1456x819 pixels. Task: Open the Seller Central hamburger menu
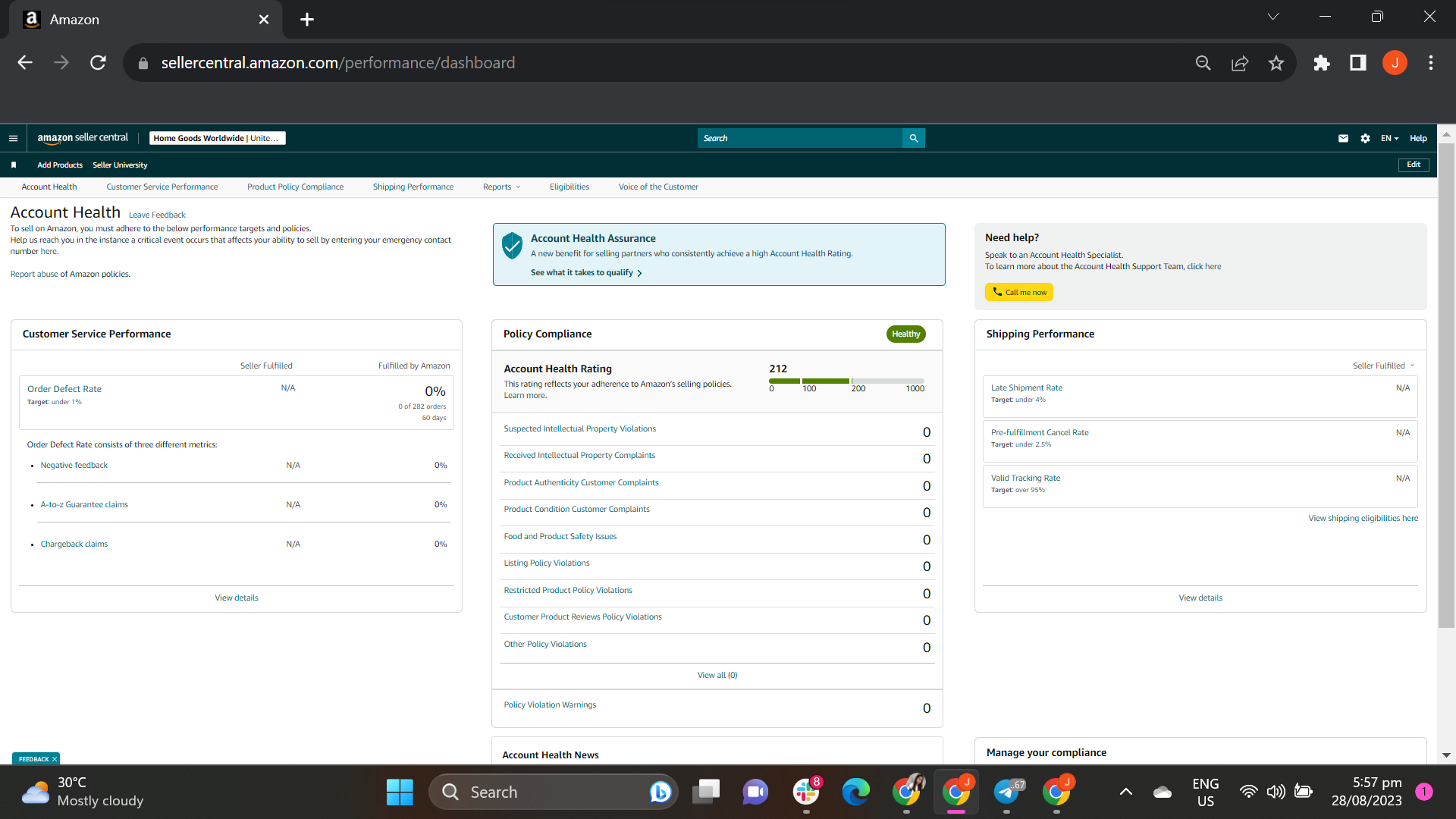[13, 138]
